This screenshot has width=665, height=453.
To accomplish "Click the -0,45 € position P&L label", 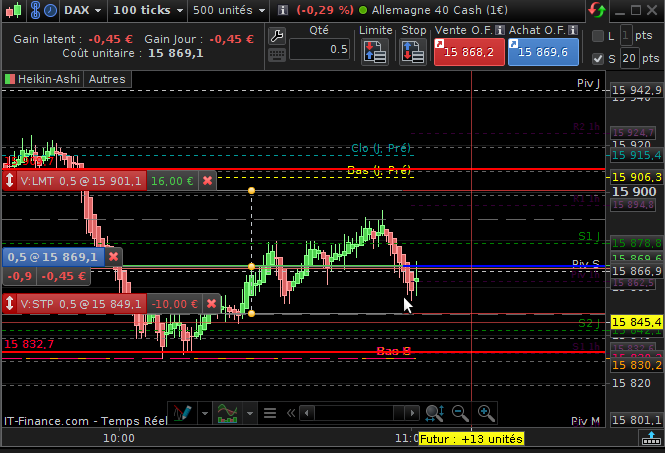I will [64, 277].
